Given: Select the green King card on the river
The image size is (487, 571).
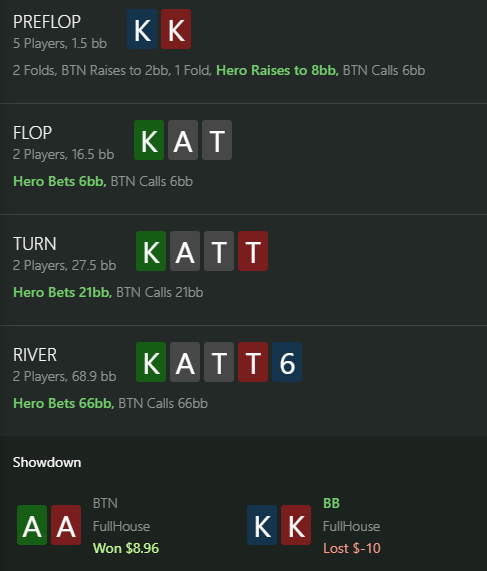Looking at the screenshot, I should [x=151, y=362].
